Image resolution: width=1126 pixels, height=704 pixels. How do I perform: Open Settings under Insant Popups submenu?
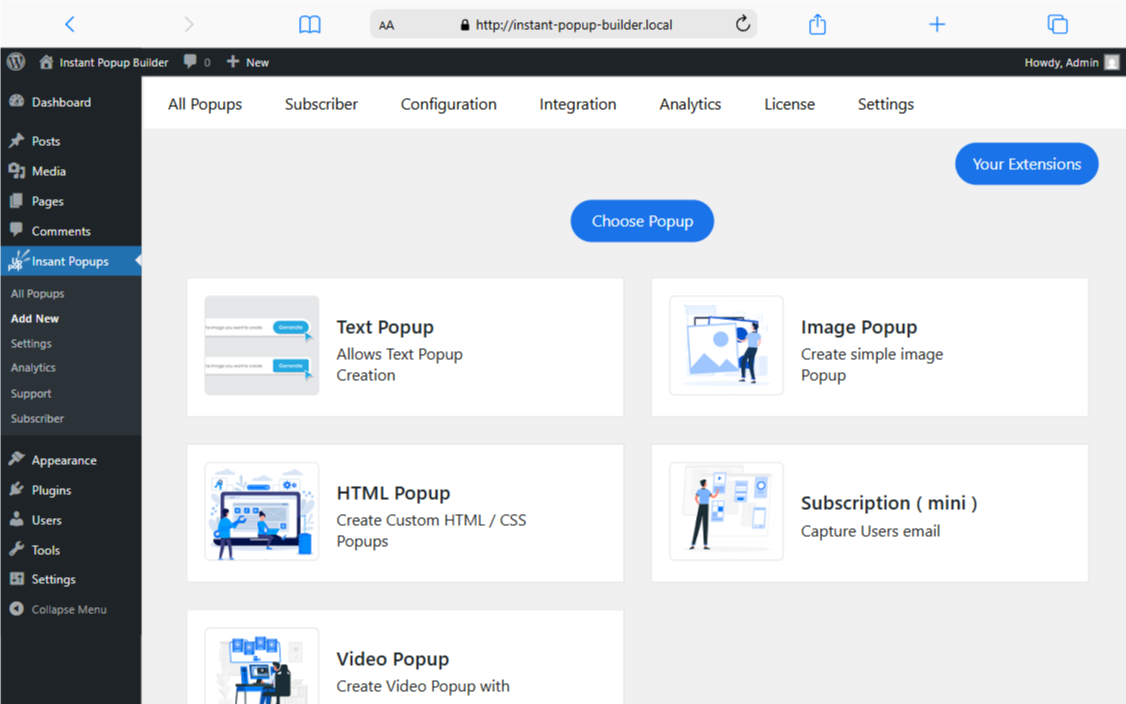tap(31, 343)
